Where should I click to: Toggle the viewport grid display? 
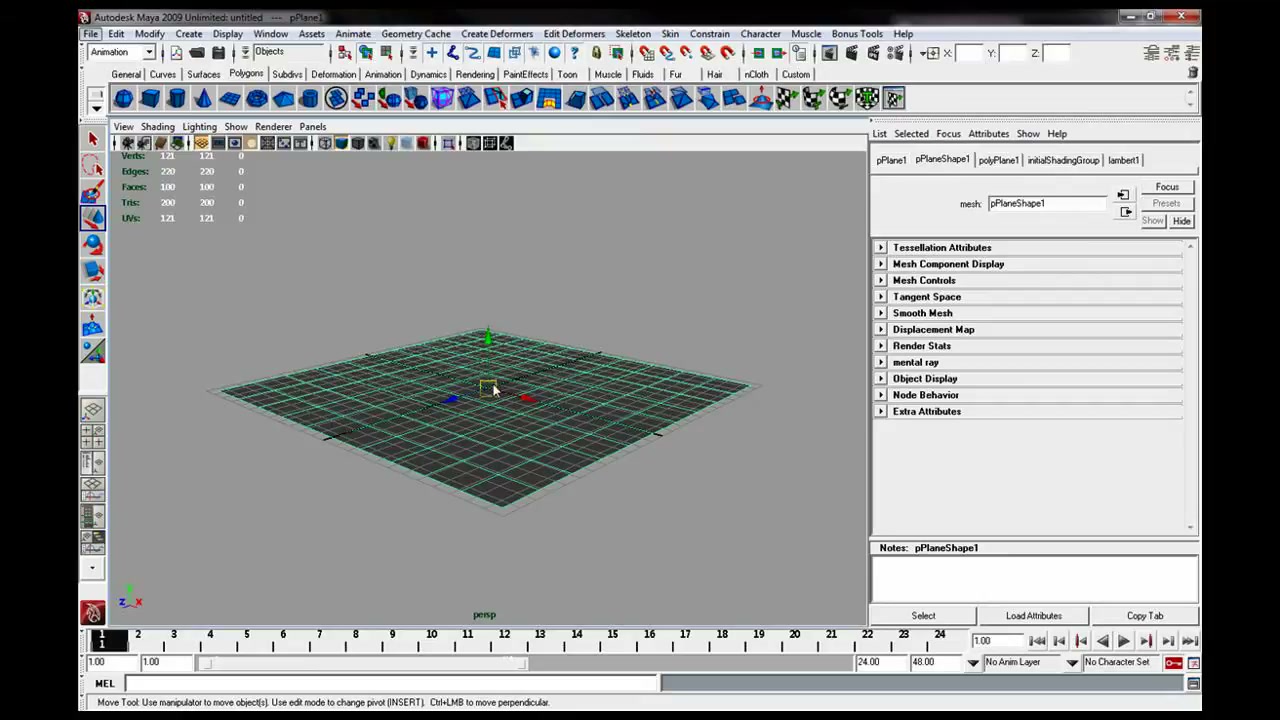pos(201,143)
